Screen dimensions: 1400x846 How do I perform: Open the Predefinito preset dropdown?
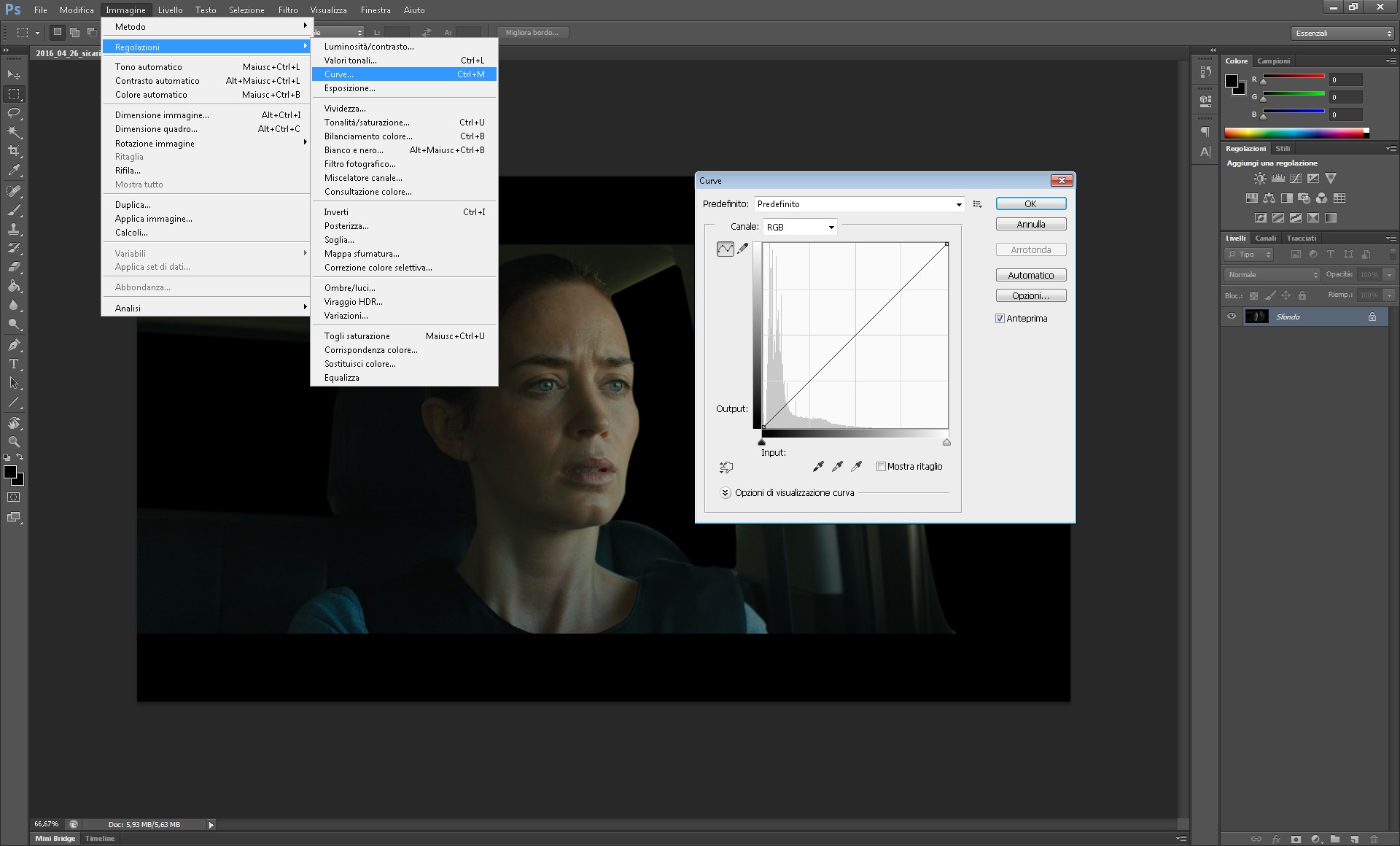pyautogui.click(x=860, y=204)
